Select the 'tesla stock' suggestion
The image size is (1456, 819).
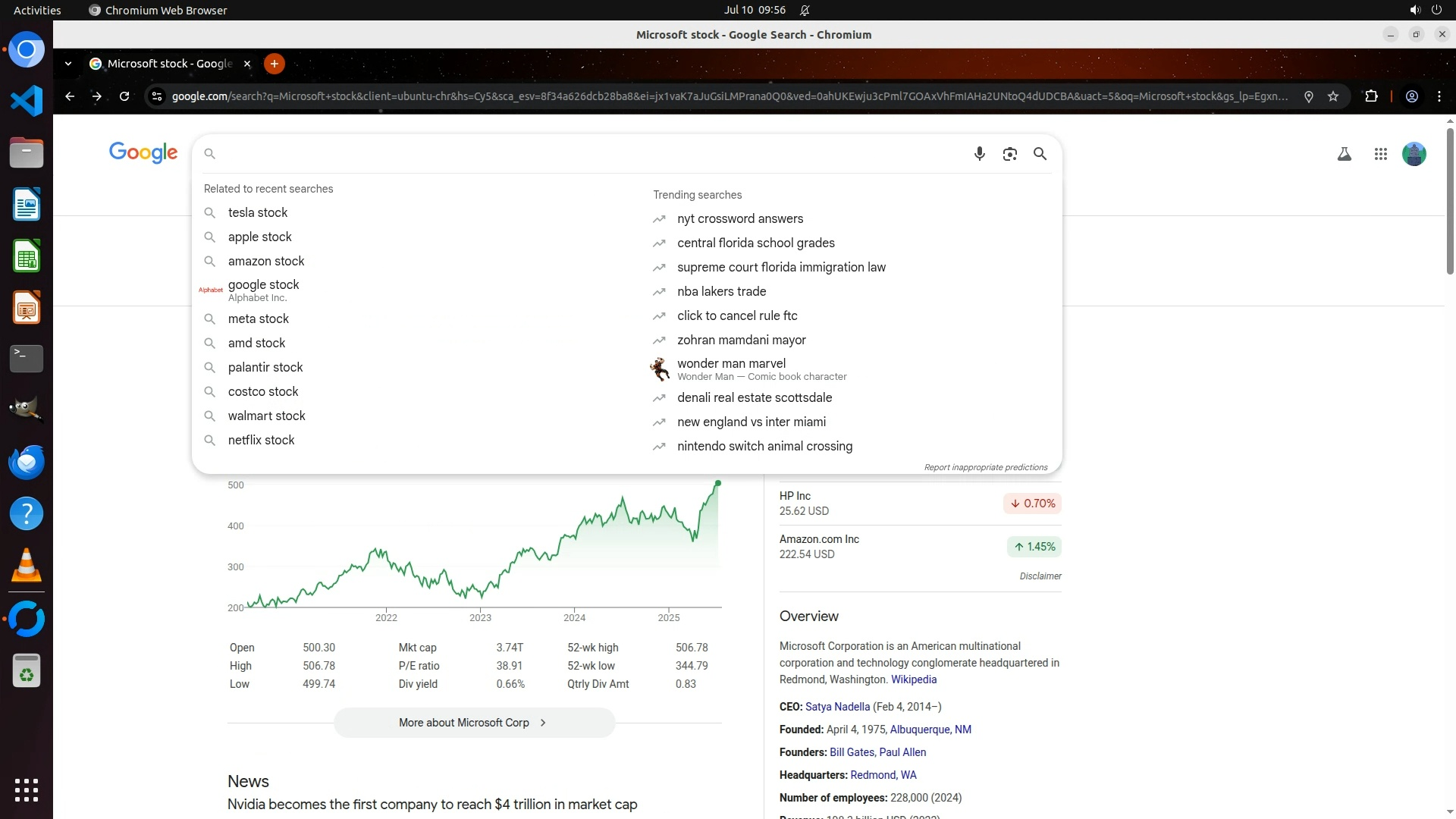[257, 212]
